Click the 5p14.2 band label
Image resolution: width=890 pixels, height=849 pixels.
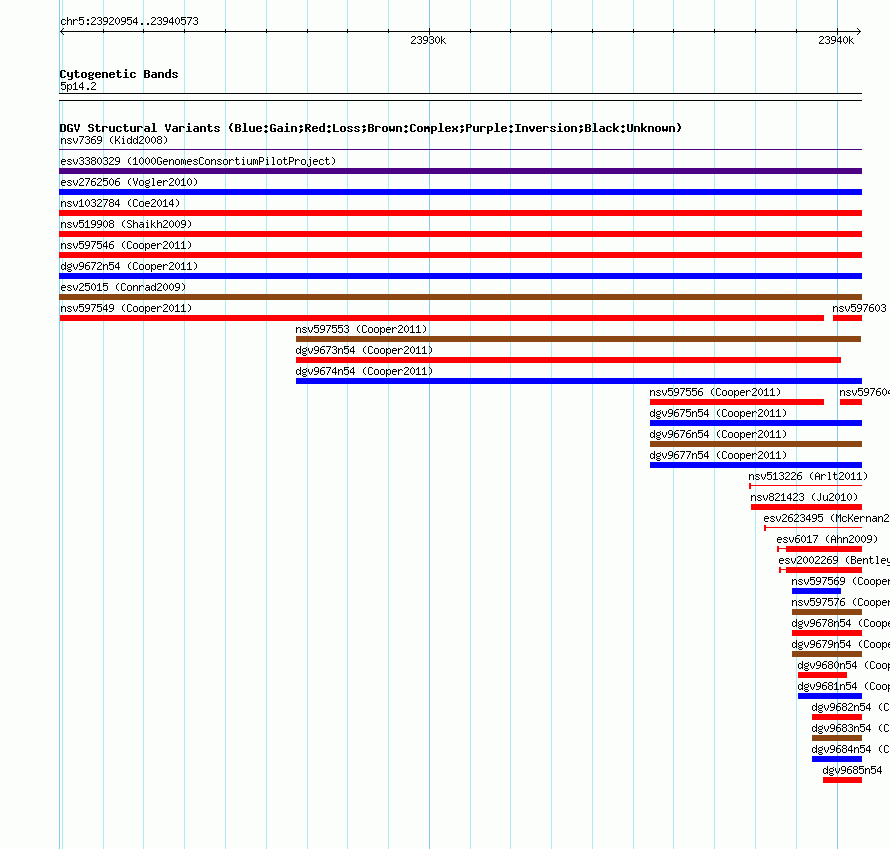click(78, 86)
